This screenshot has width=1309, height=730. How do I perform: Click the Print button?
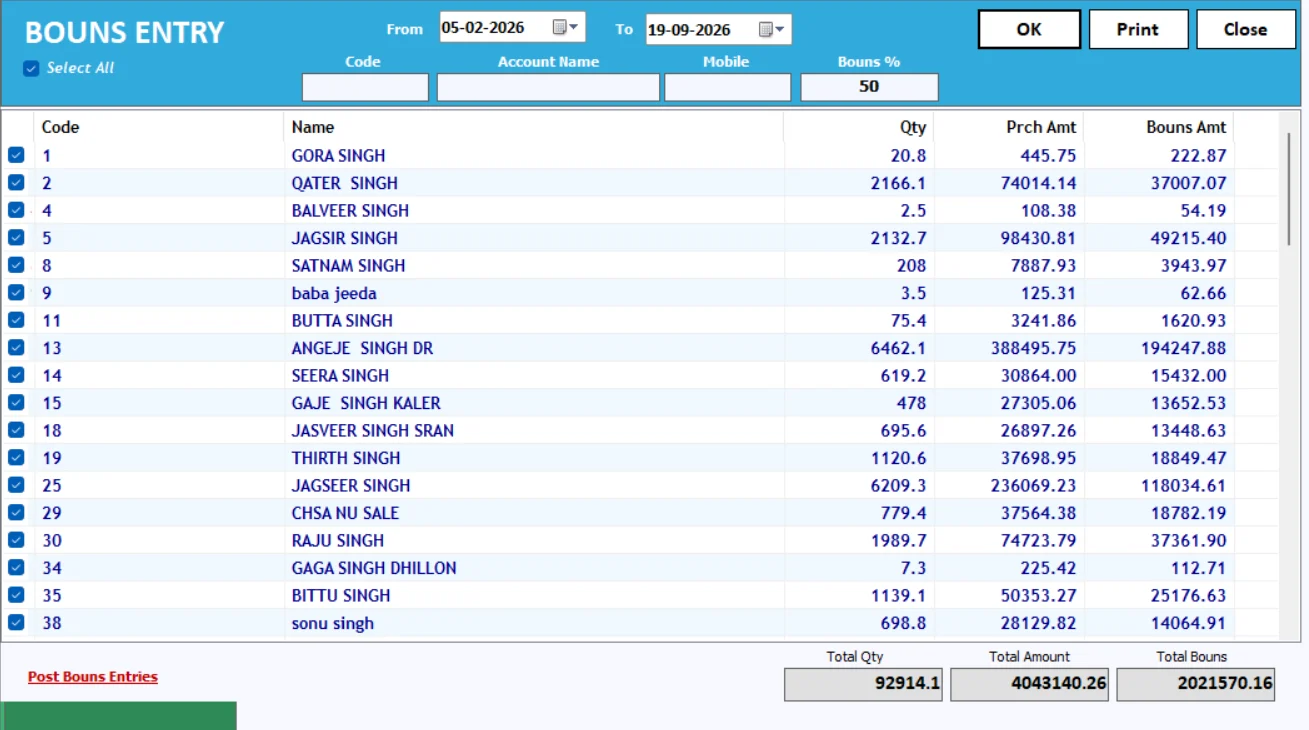pos(1138,30)
